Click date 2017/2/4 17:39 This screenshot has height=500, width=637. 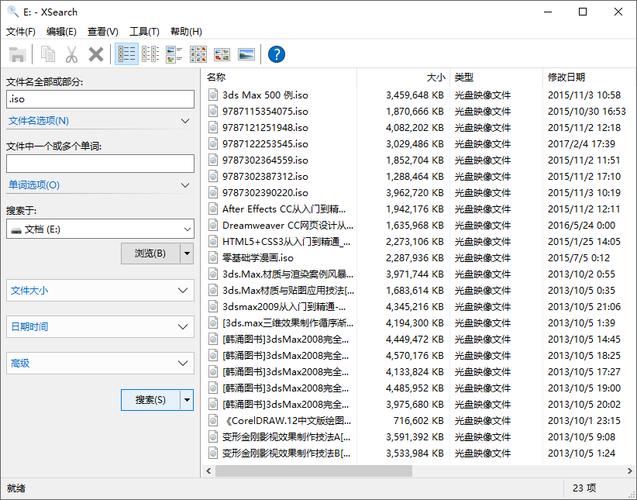[581, 144]
